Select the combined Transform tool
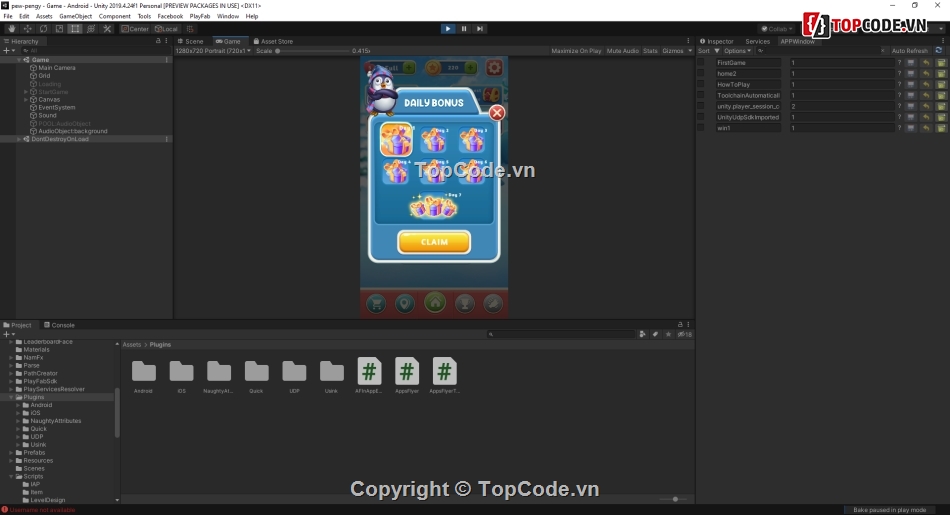This screenshot has height=515, width=950. pos(91,28)
